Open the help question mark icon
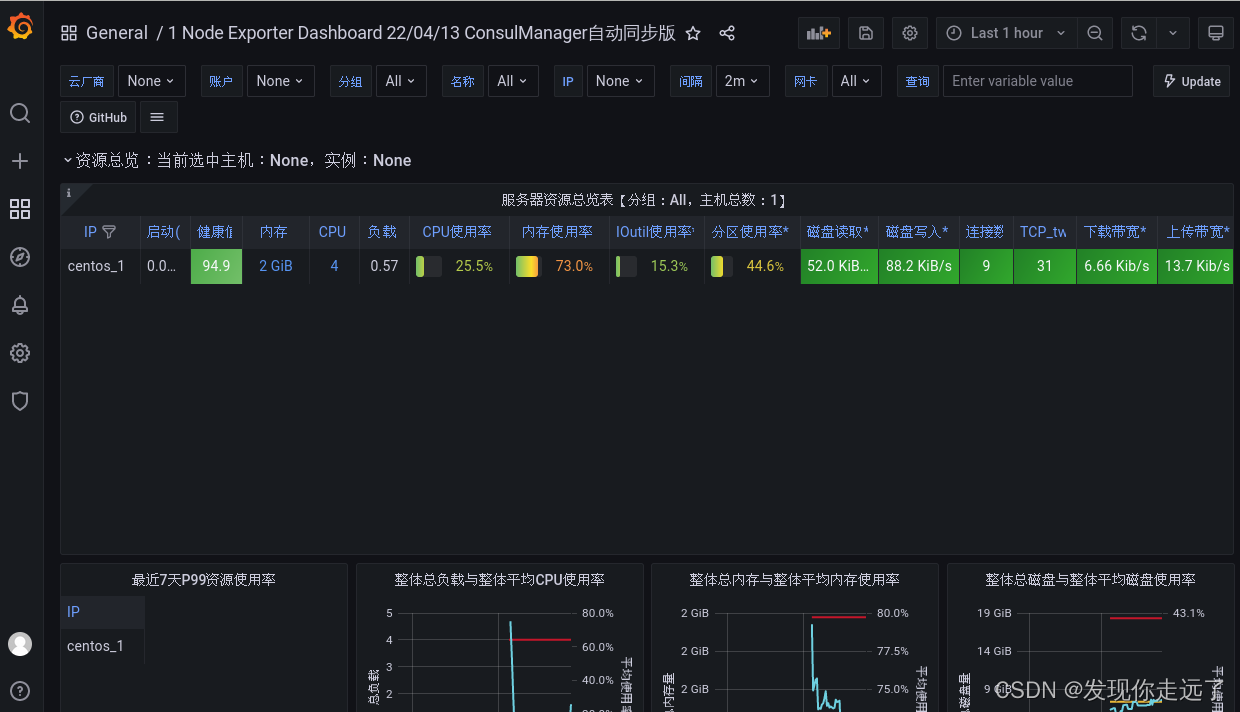This screenshot has height=712, width=1240. coord(20,691)
